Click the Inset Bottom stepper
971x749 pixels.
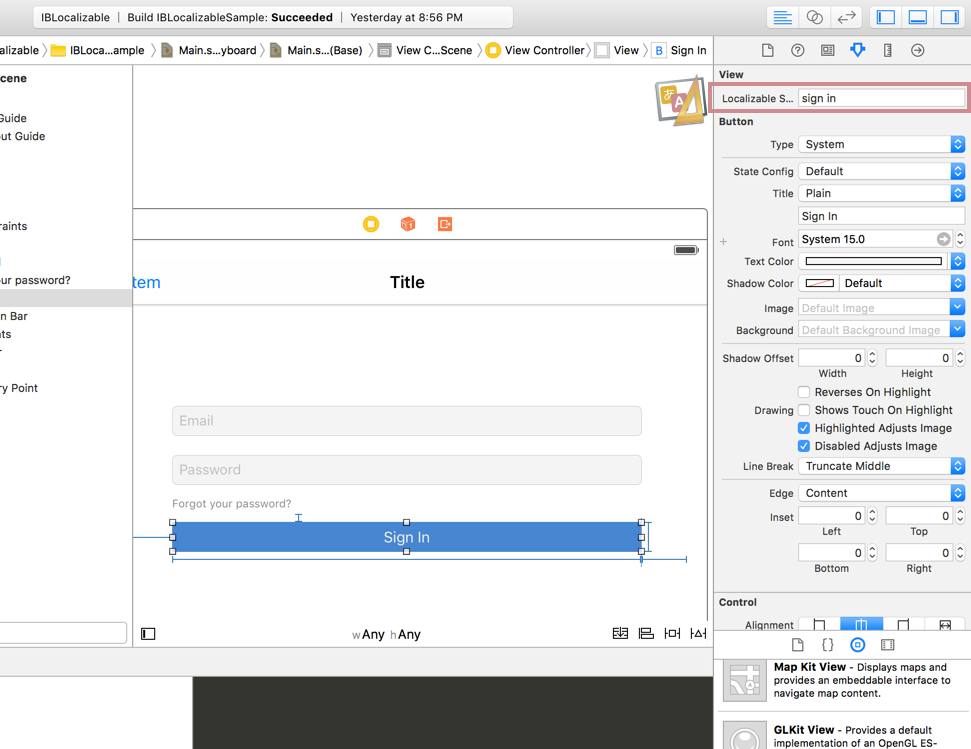(x=872, y=552)
